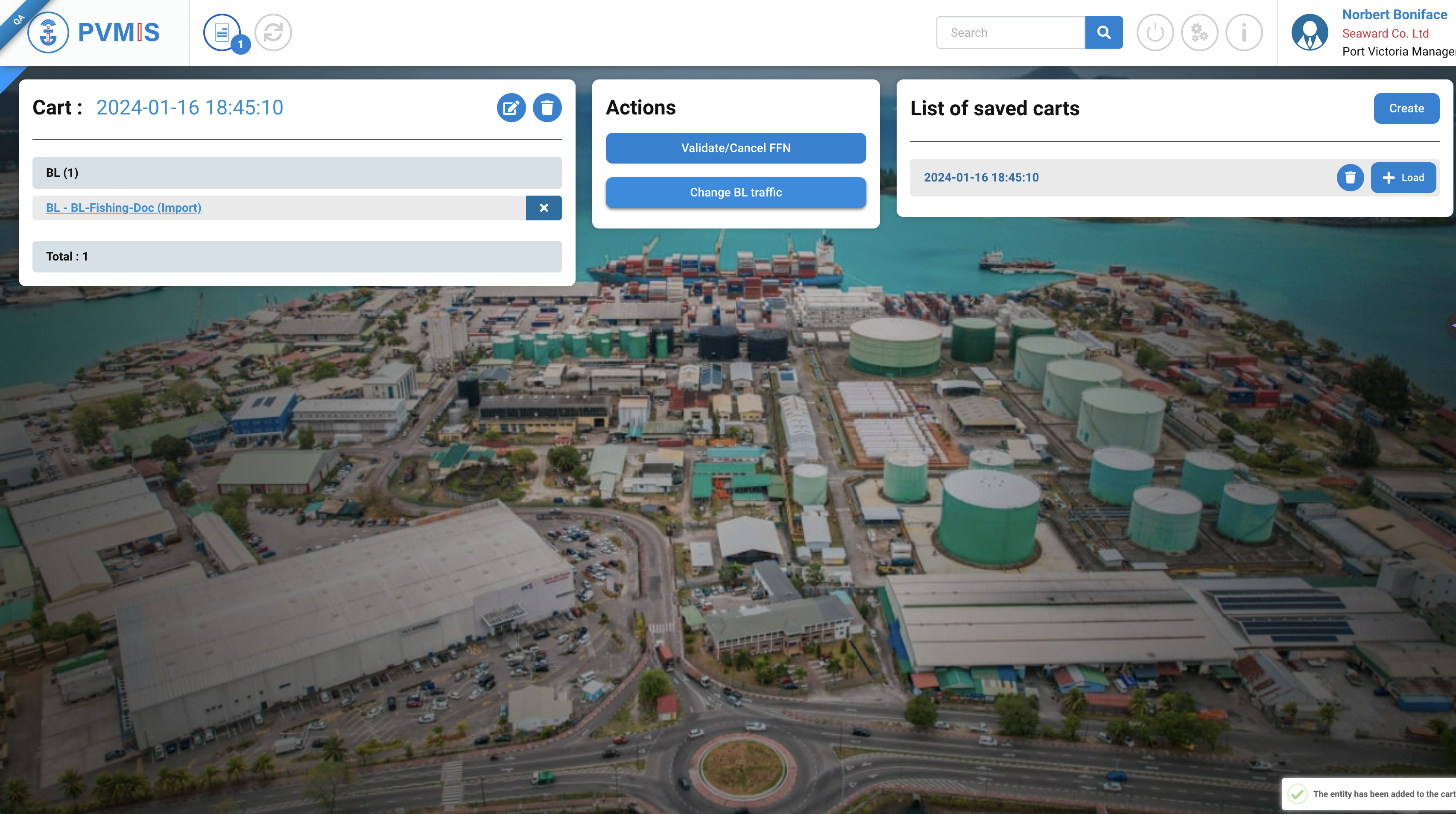
Task: Open the BL - BL-Fishing-Doc (Import) link
Action: tap(124, 208)
